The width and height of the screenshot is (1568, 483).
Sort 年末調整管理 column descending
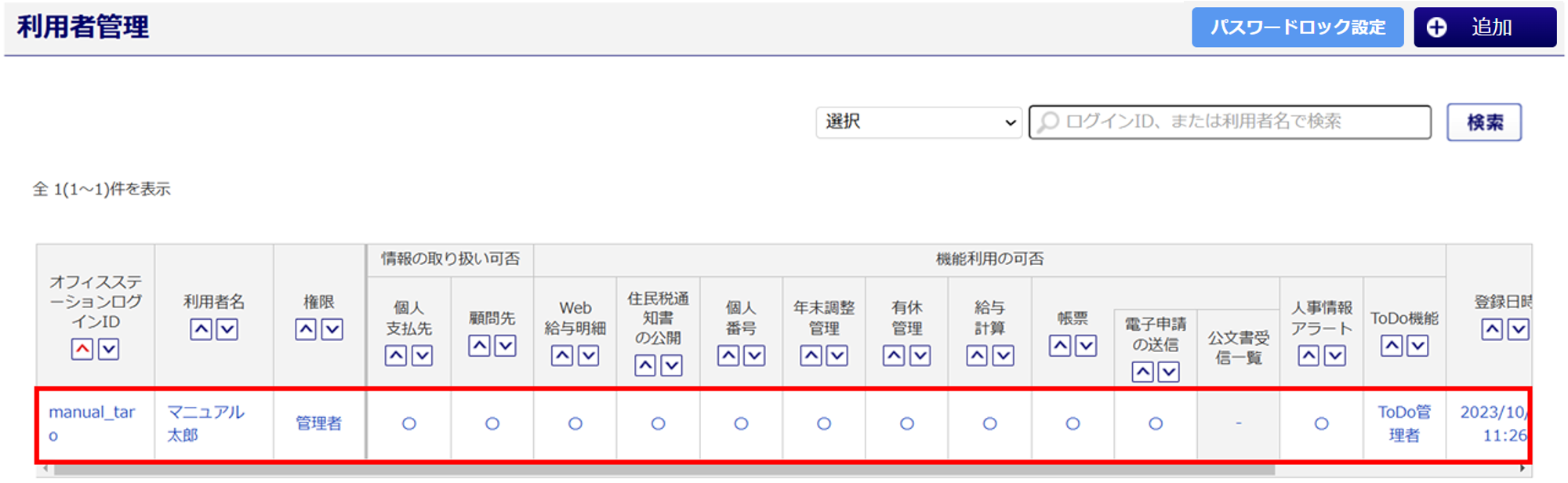(837, 356)
